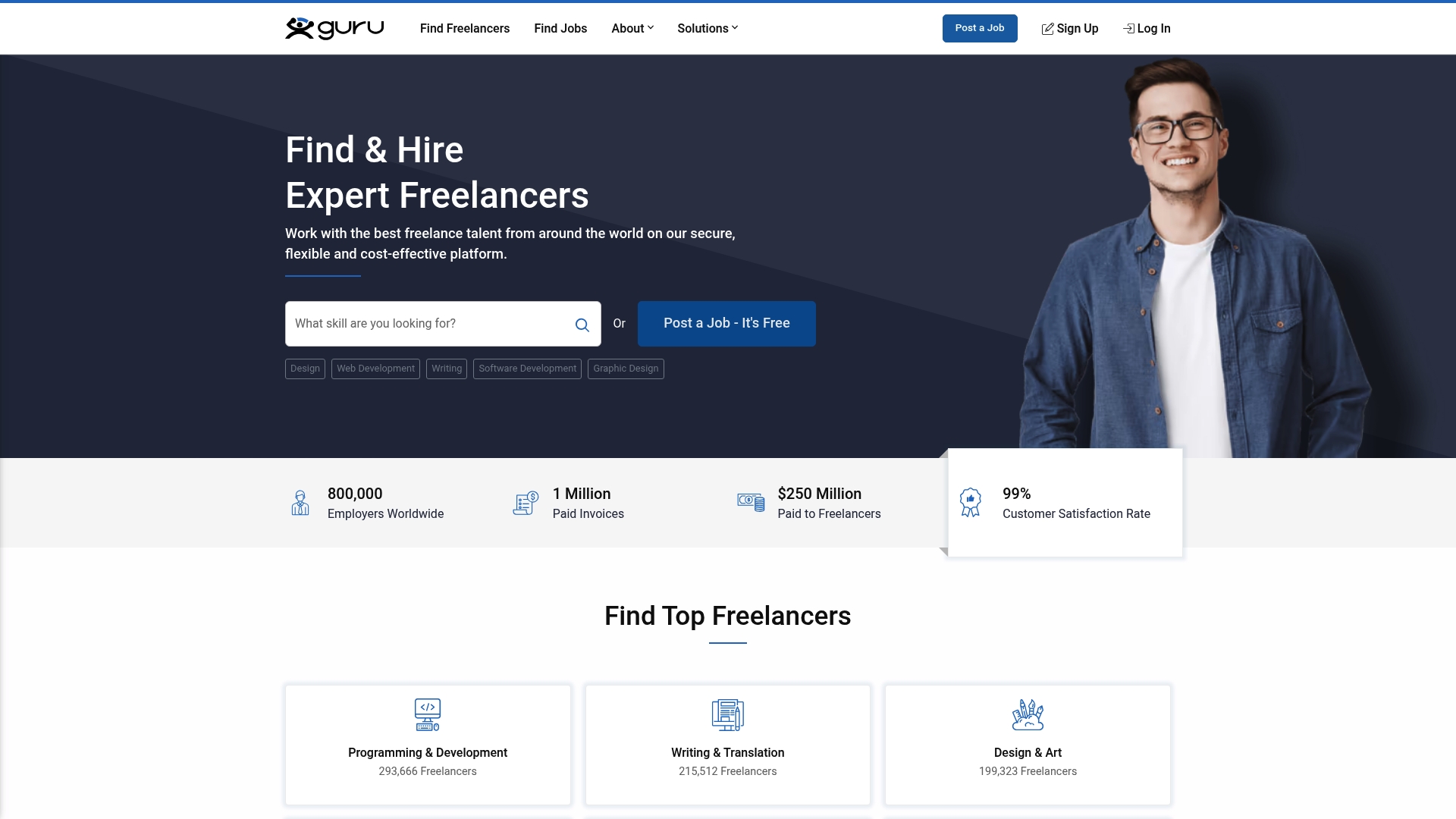This screenshot has height=819, width=1456.
Task: Click Post a Job - It's Free button
Action: coord(726,323)
